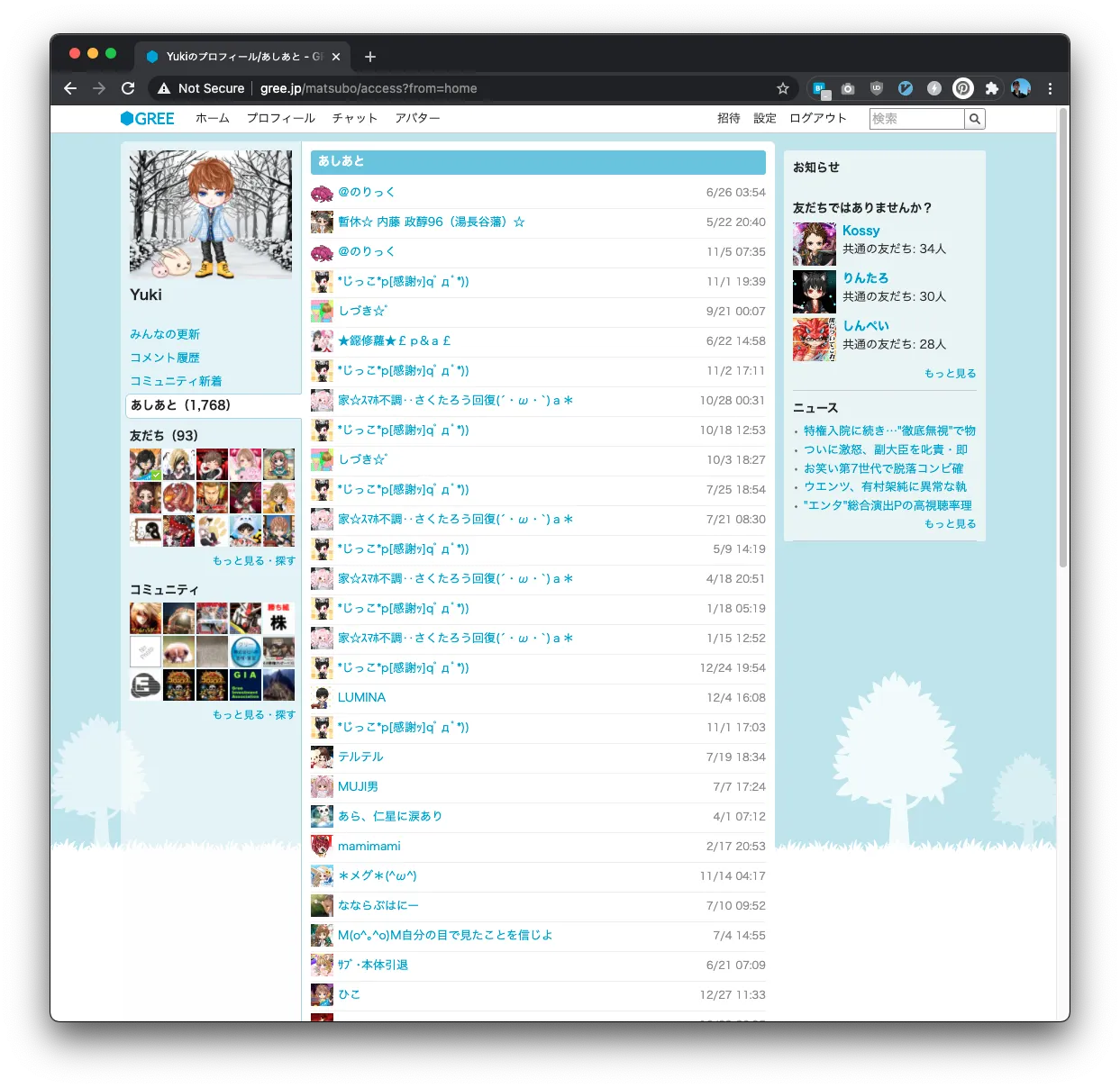The image size is (1120, 1088).
Task: Open the チャット menu item
Action: 354,118
